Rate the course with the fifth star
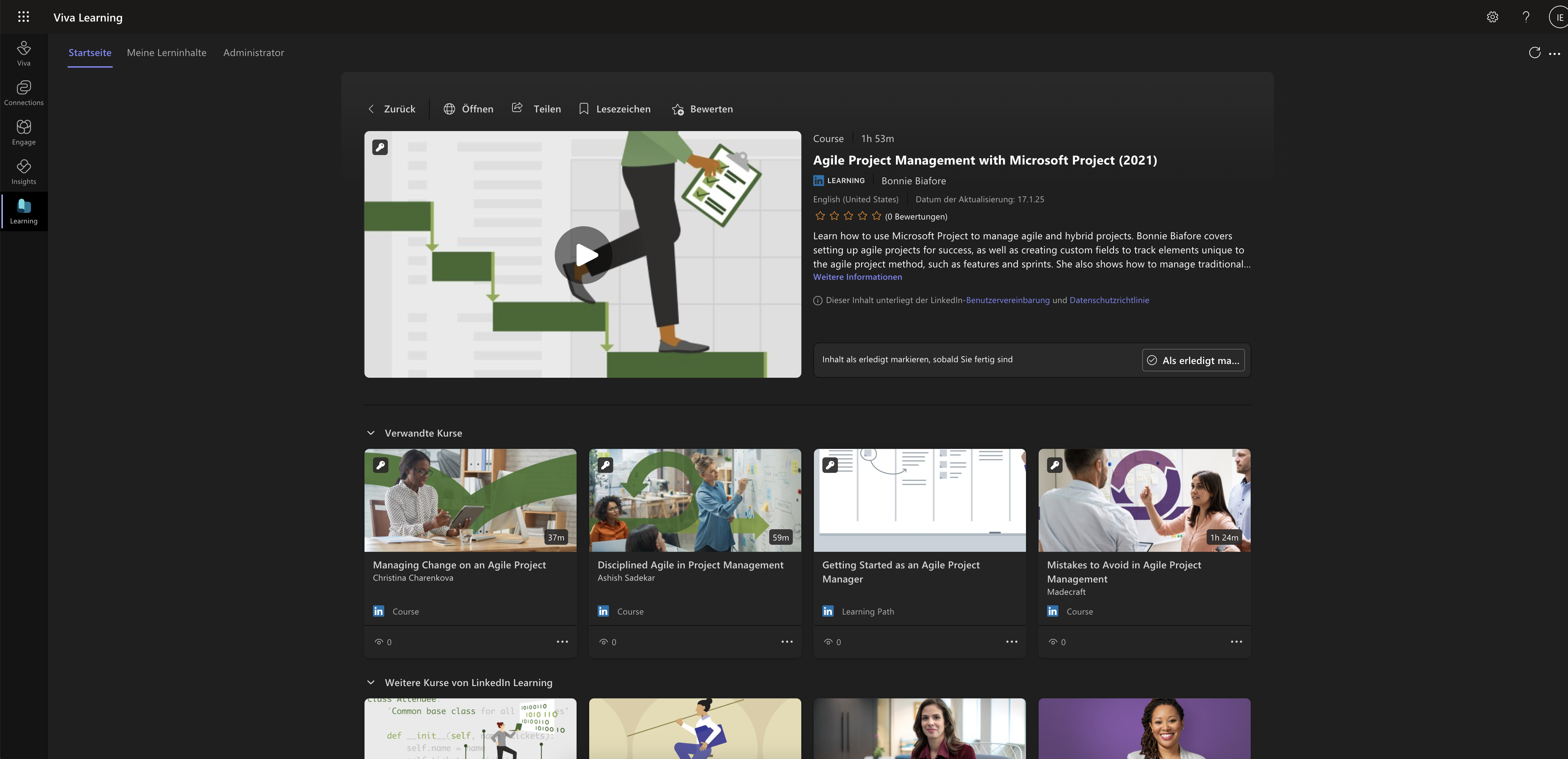 877,216
